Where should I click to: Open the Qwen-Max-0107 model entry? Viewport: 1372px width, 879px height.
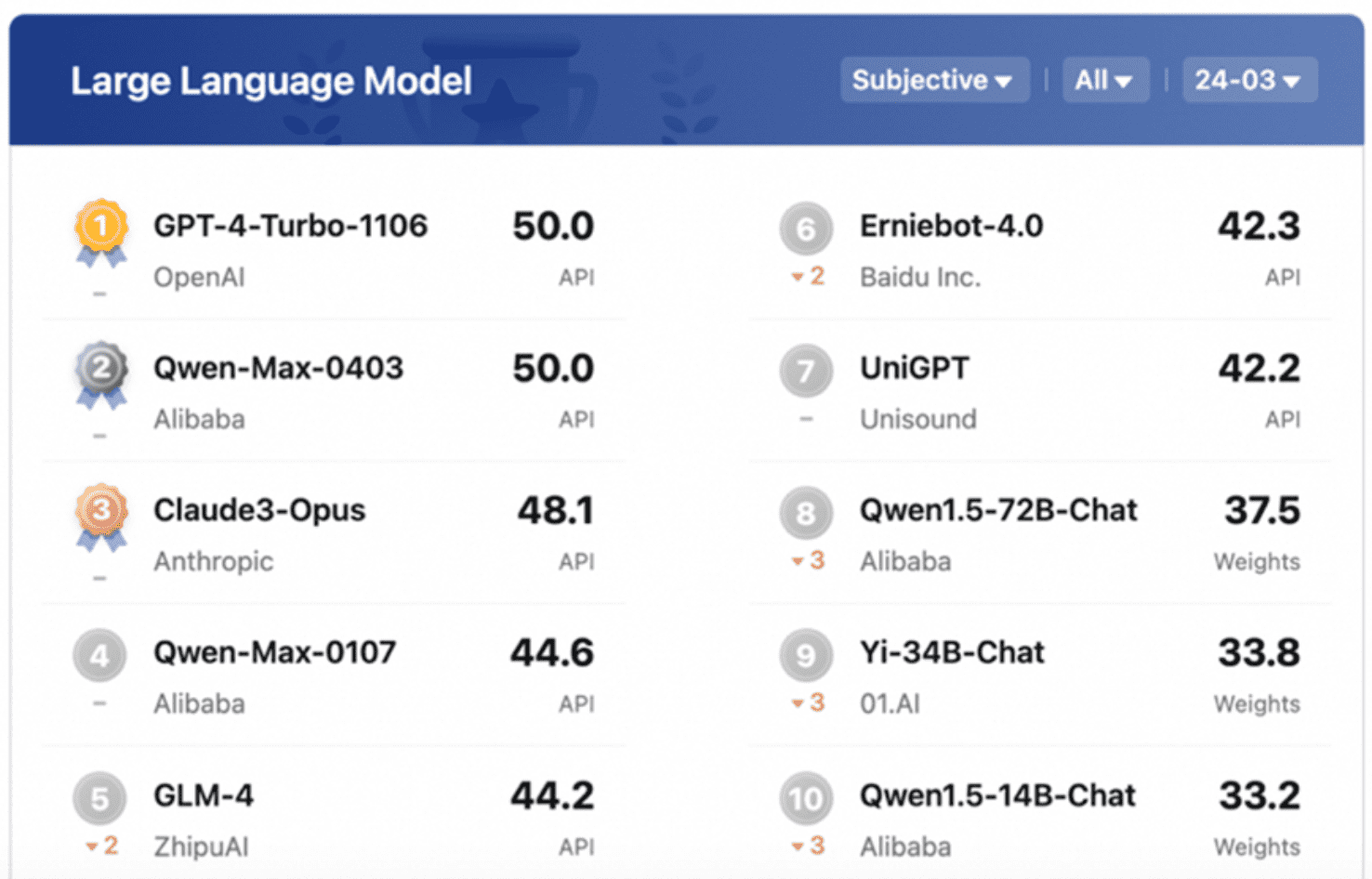click(x=274, y=652)
